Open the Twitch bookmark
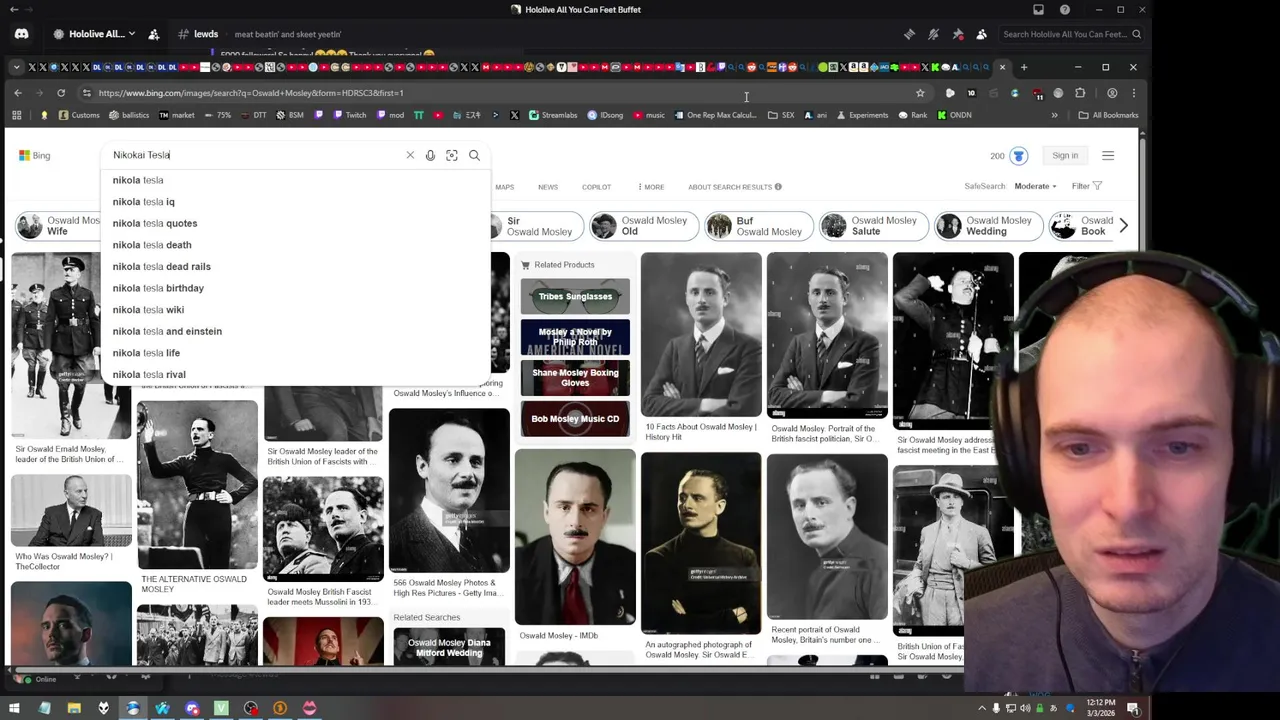Screen dimensions: 1280x720 349,115
